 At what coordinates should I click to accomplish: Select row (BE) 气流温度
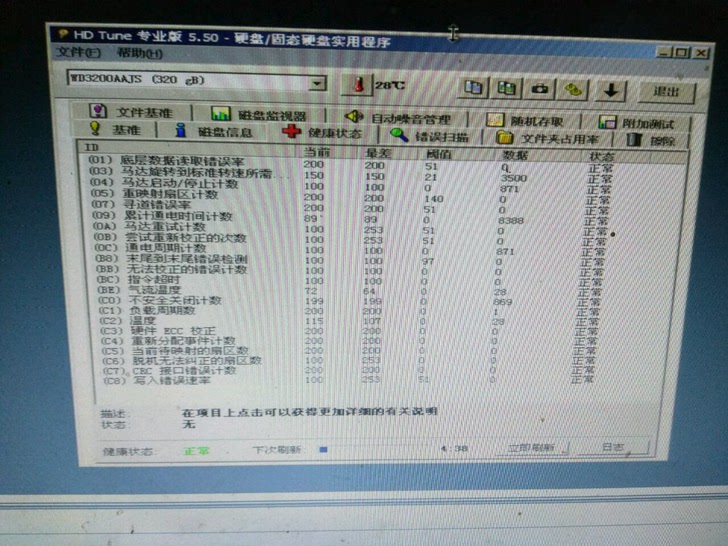point(383,291)
